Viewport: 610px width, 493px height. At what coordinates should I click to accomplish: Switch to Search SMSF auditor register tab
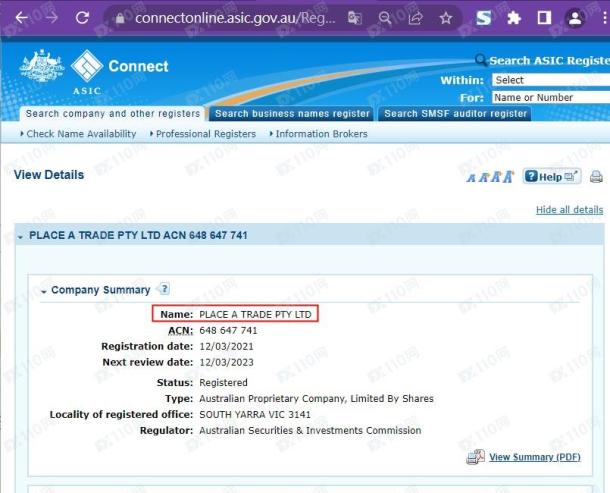coord(455,114)
